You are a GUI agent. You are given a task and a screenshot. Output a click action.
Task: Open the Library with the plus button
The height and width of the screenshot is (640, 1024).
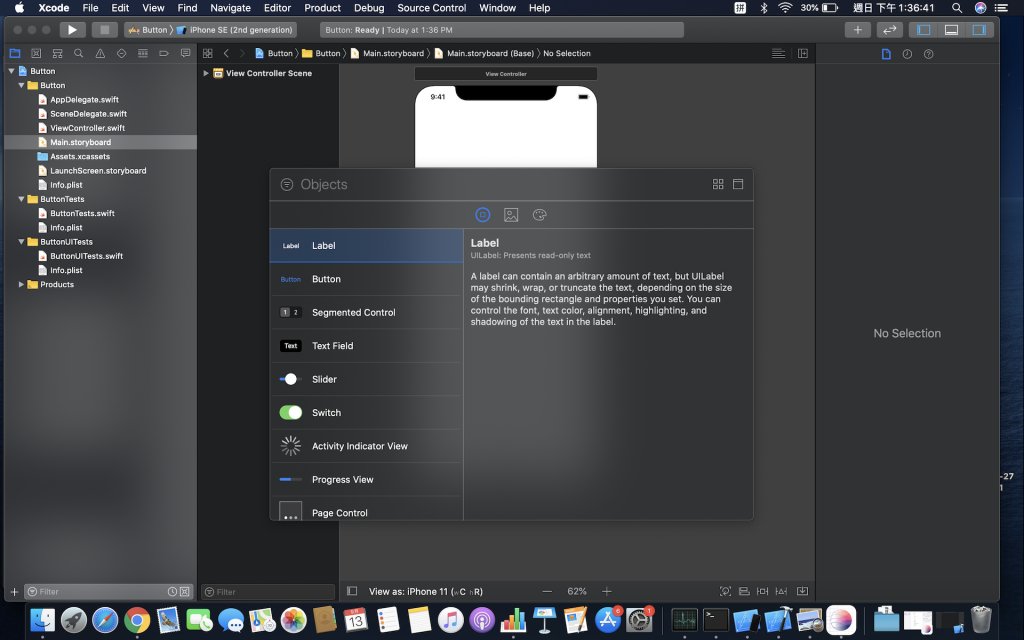click(857, 30)
